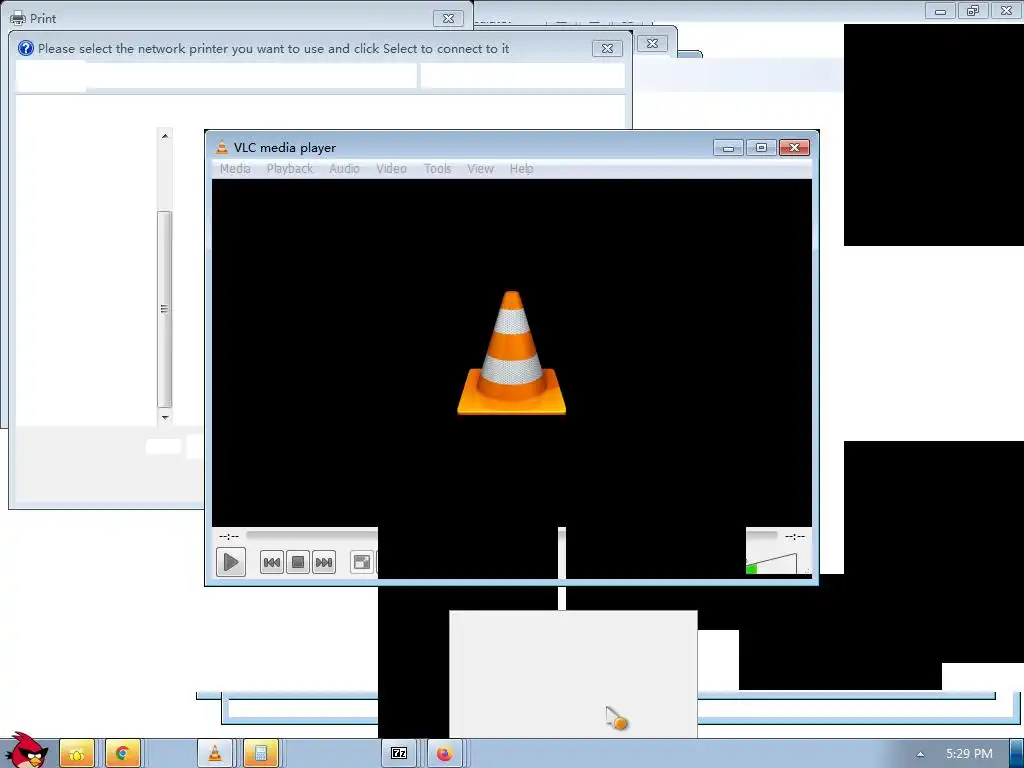Image resolution: width=1024 pixels, height=768 pixels.
Task: Click the help icon in network printer dialog
Action: point(25,48)
